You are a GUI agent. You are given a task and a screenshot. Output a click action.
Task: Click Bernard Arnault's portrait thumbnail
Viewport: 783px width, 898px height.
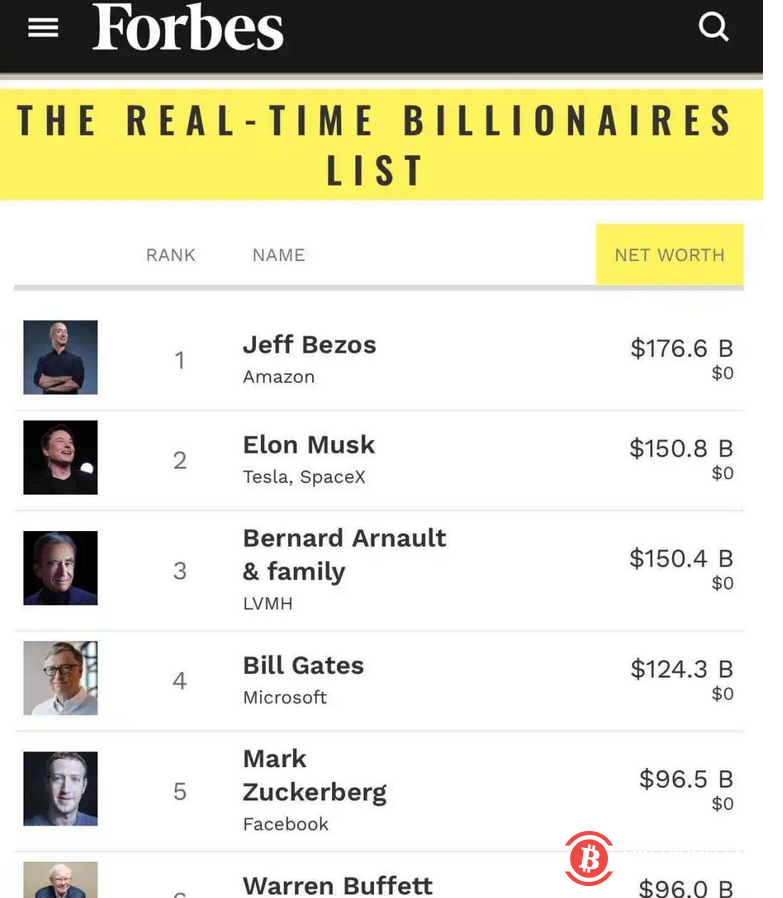[x=61, y=568]
